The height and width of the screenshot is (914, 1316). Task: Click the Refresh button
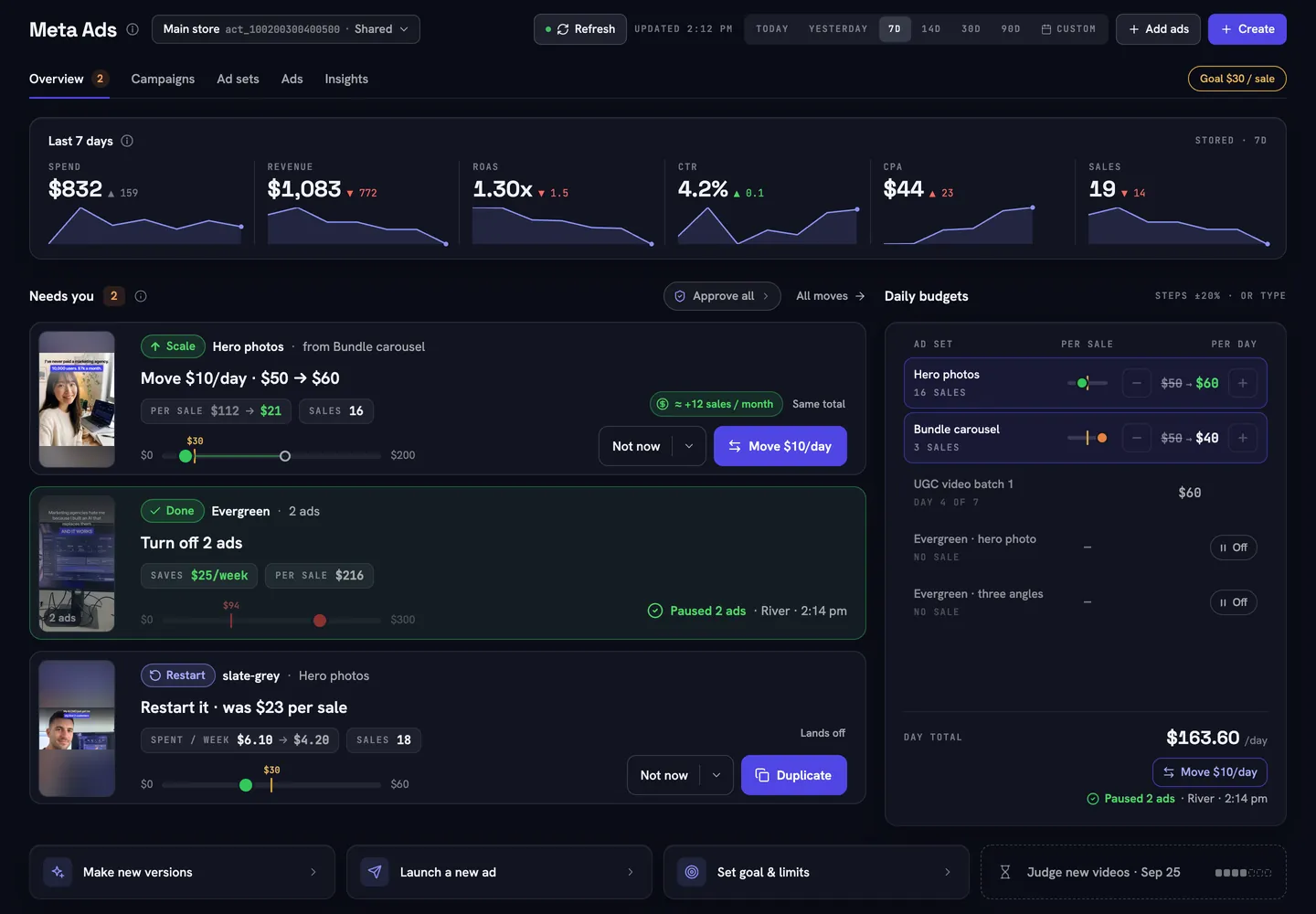click(x=580, y=29)
